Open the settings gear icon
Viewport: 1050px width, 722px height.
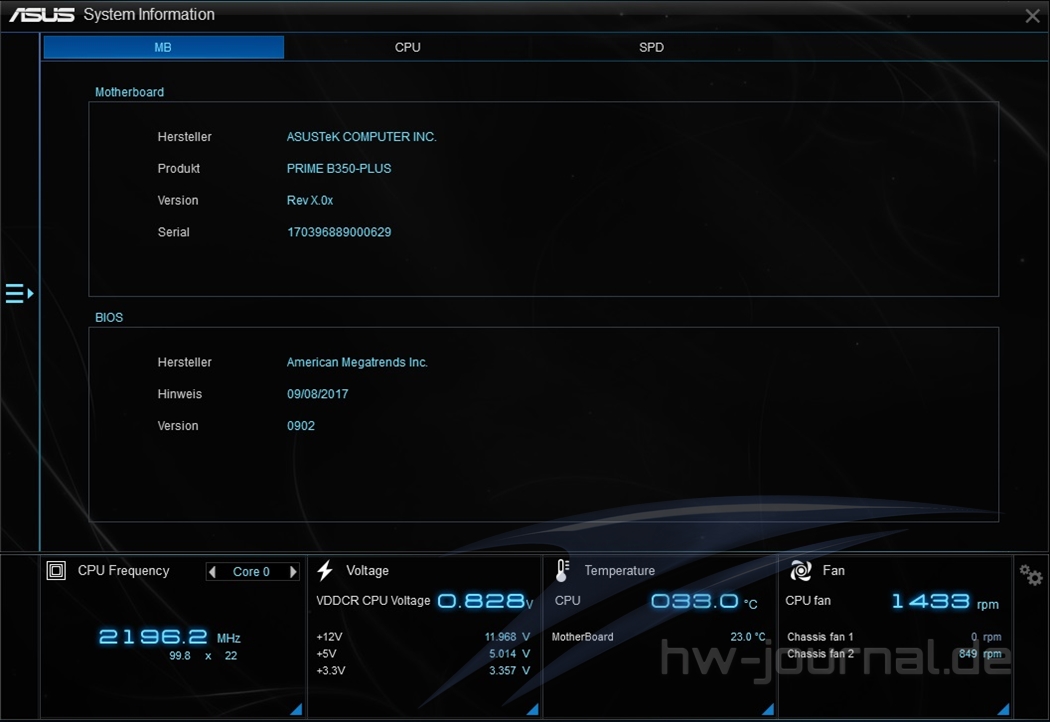[x=1031, y=575]
